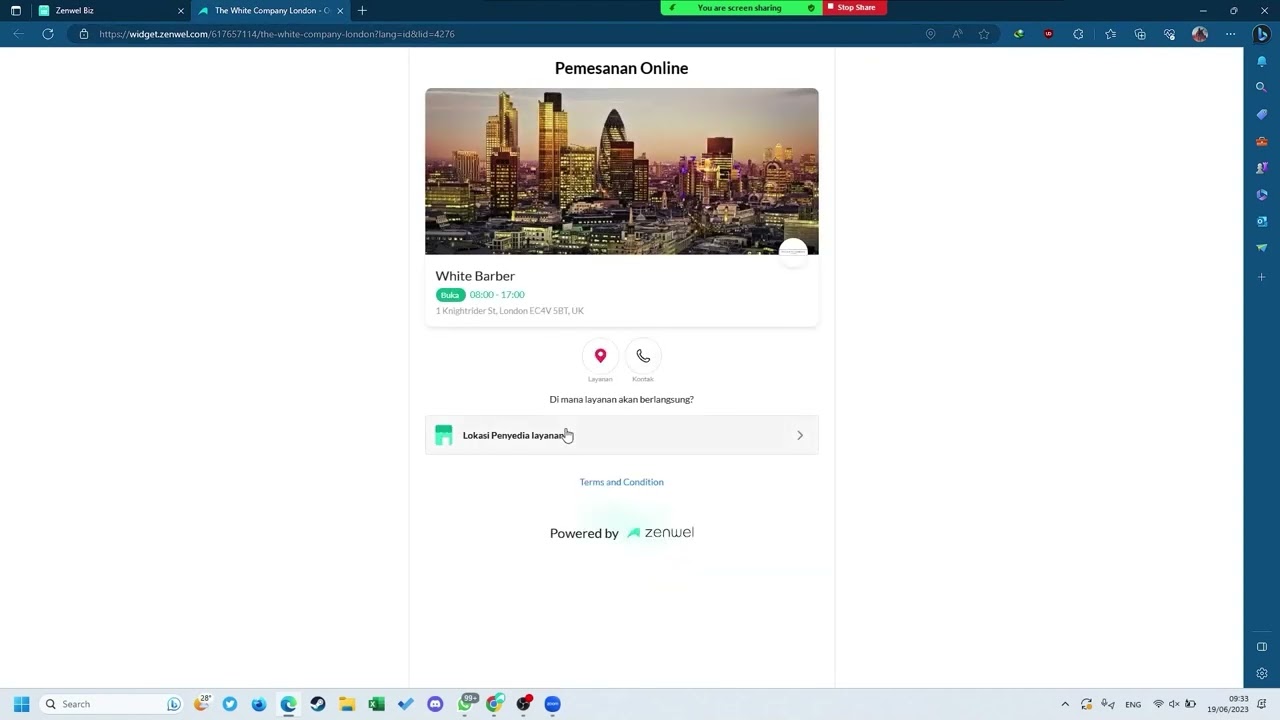Click the uBlock Origin extension icon
Screen dimensions: 1280x720
click(x=1048, y=34)
